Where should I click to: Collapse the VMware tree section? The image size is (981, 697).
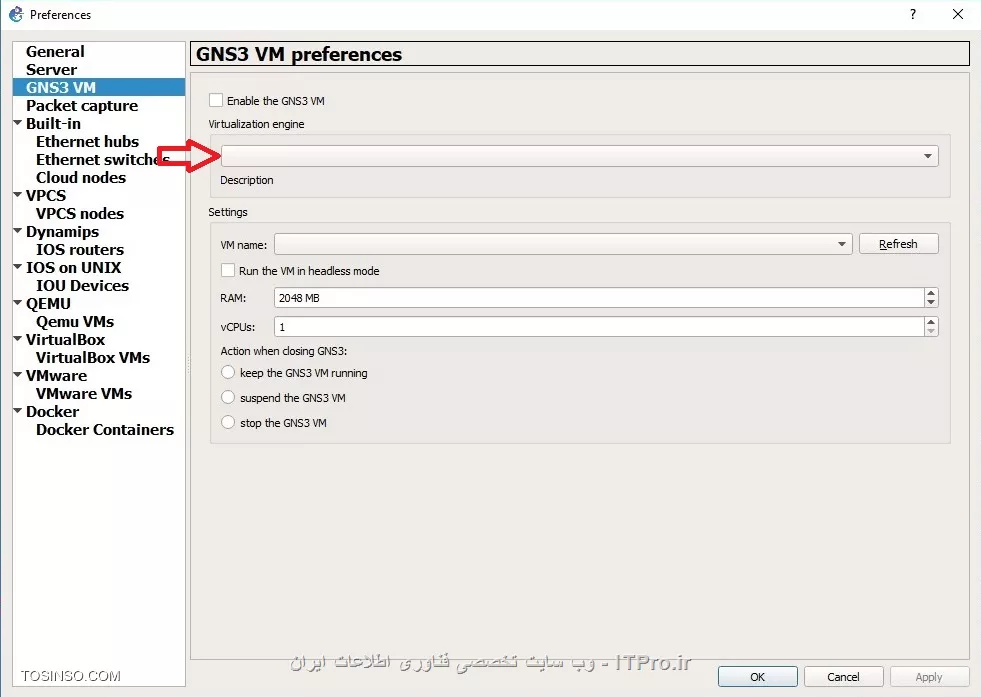click(x=18, y=375)
